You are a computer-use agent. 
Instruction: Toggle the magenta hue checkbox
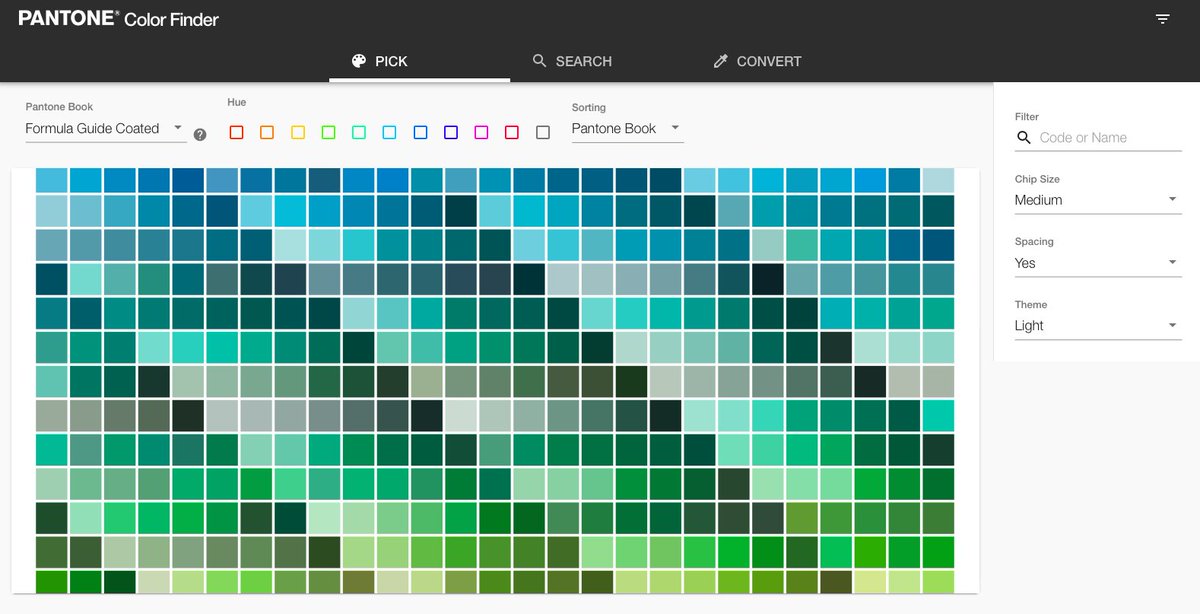pos(481,132)
